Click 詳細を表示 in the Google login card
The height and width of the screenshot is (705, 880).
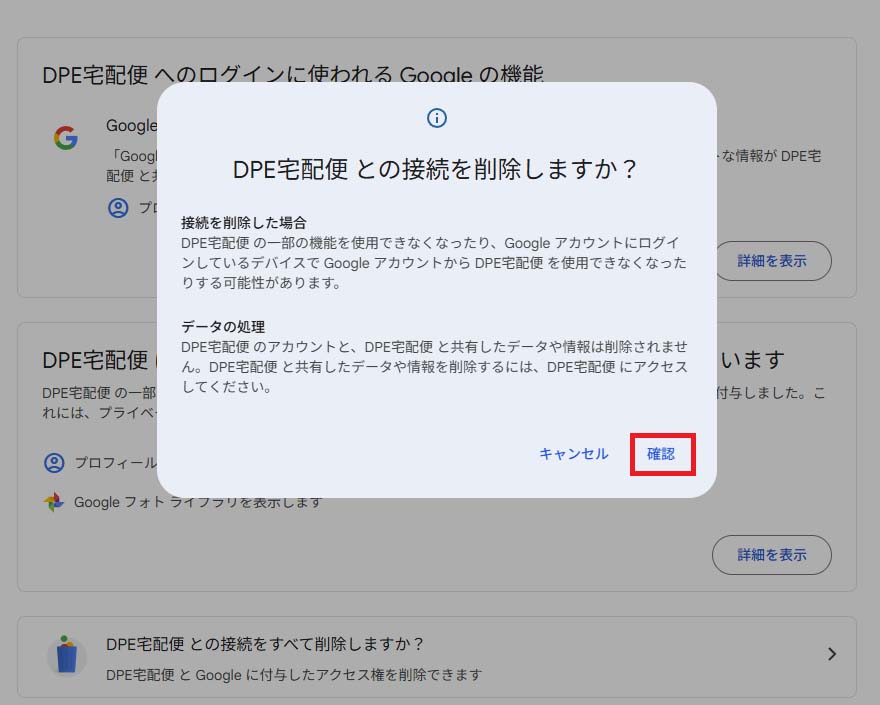point(772,261)
